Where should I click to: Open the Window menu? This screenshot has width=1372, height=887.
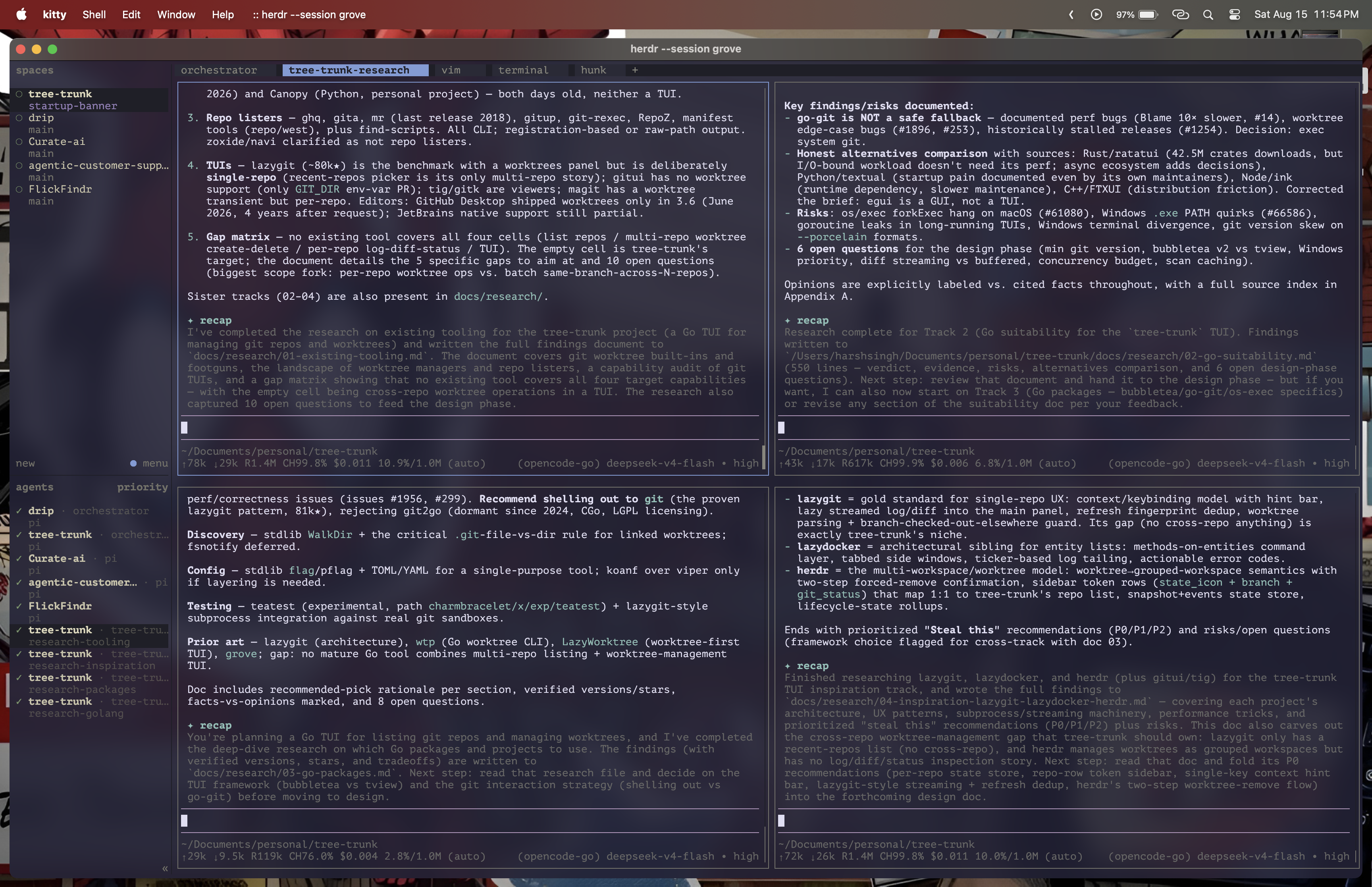(176, 14)
